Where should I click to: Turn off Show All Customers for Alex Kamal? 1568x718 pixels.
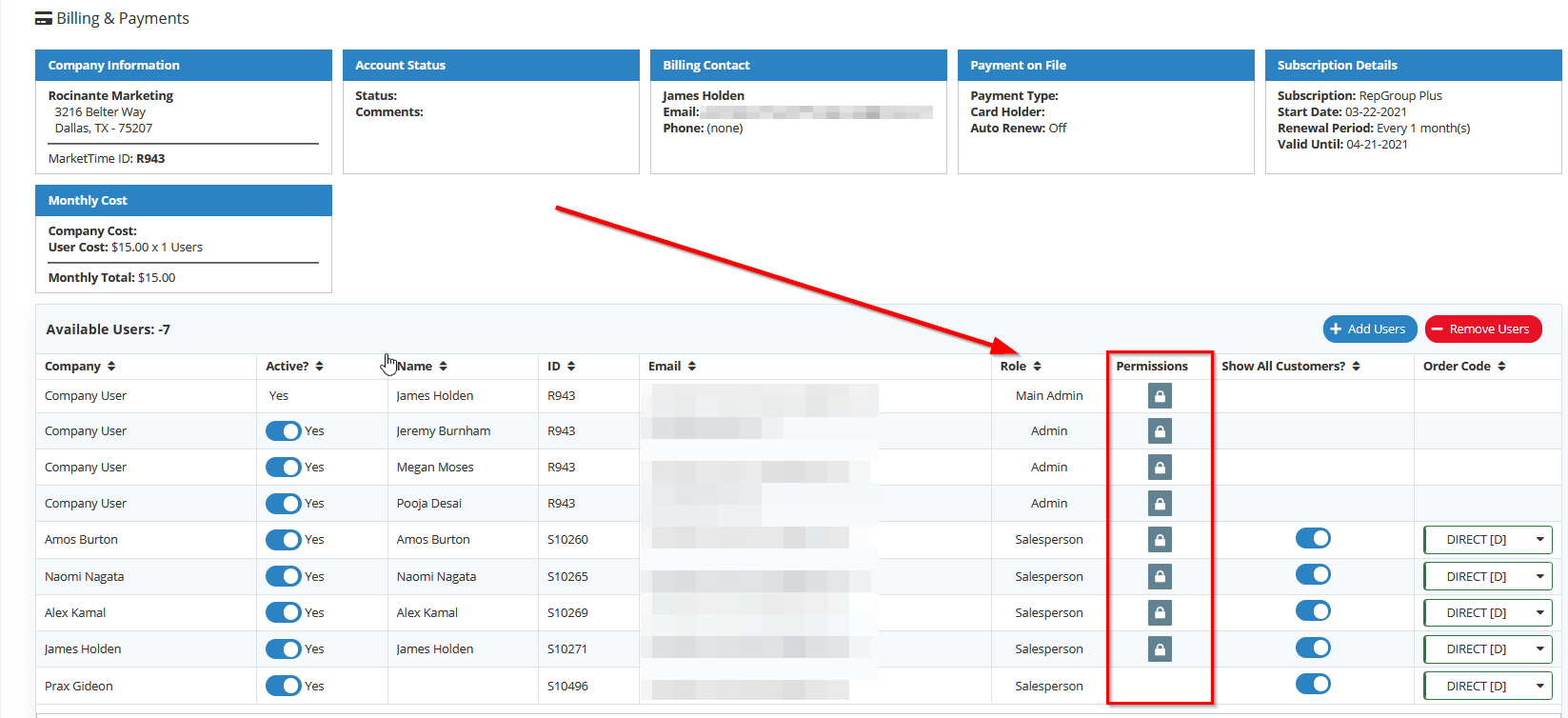click(1313, 611)
